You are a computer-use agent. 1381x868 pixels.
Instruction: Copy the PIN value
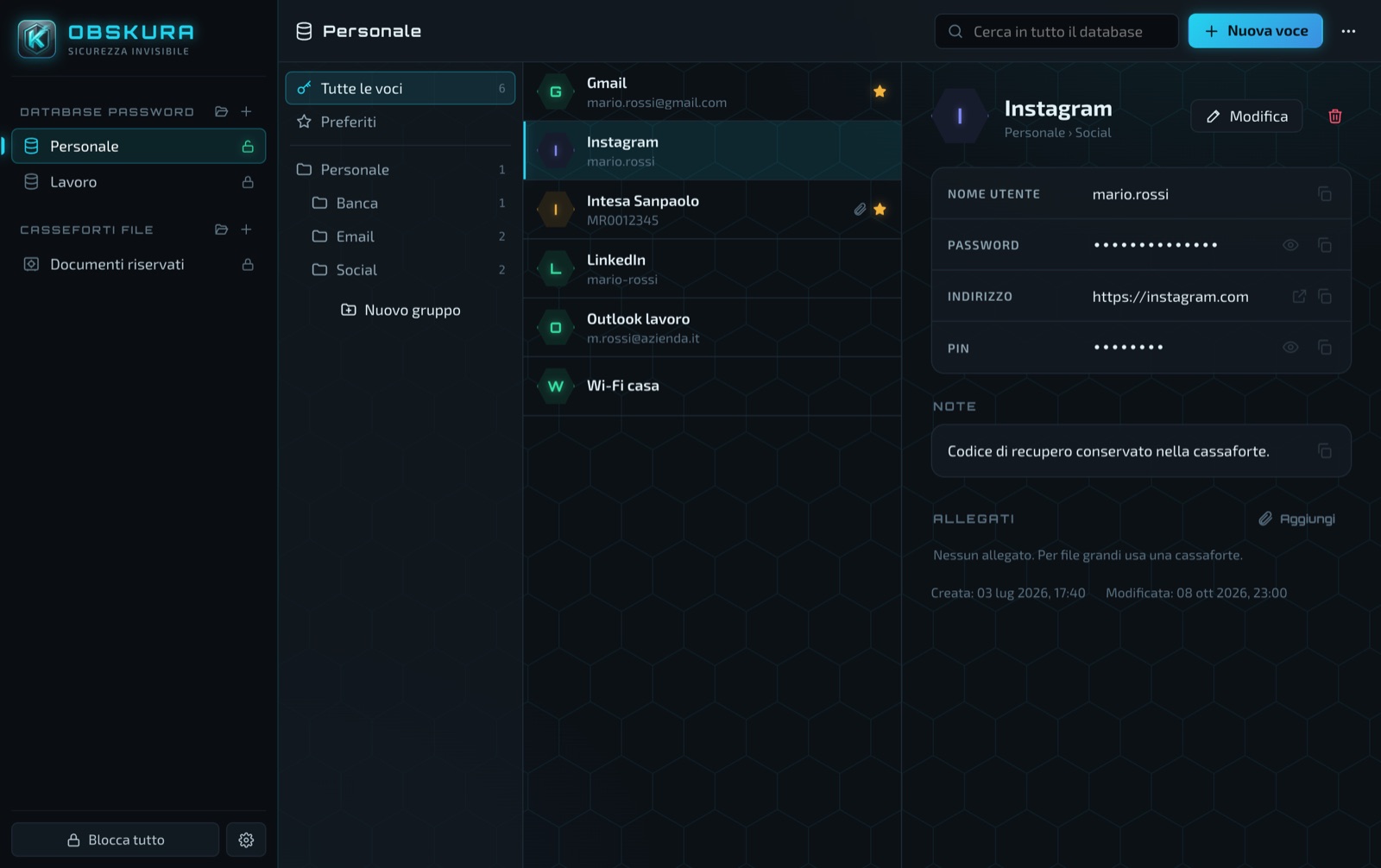[1325, 348]
